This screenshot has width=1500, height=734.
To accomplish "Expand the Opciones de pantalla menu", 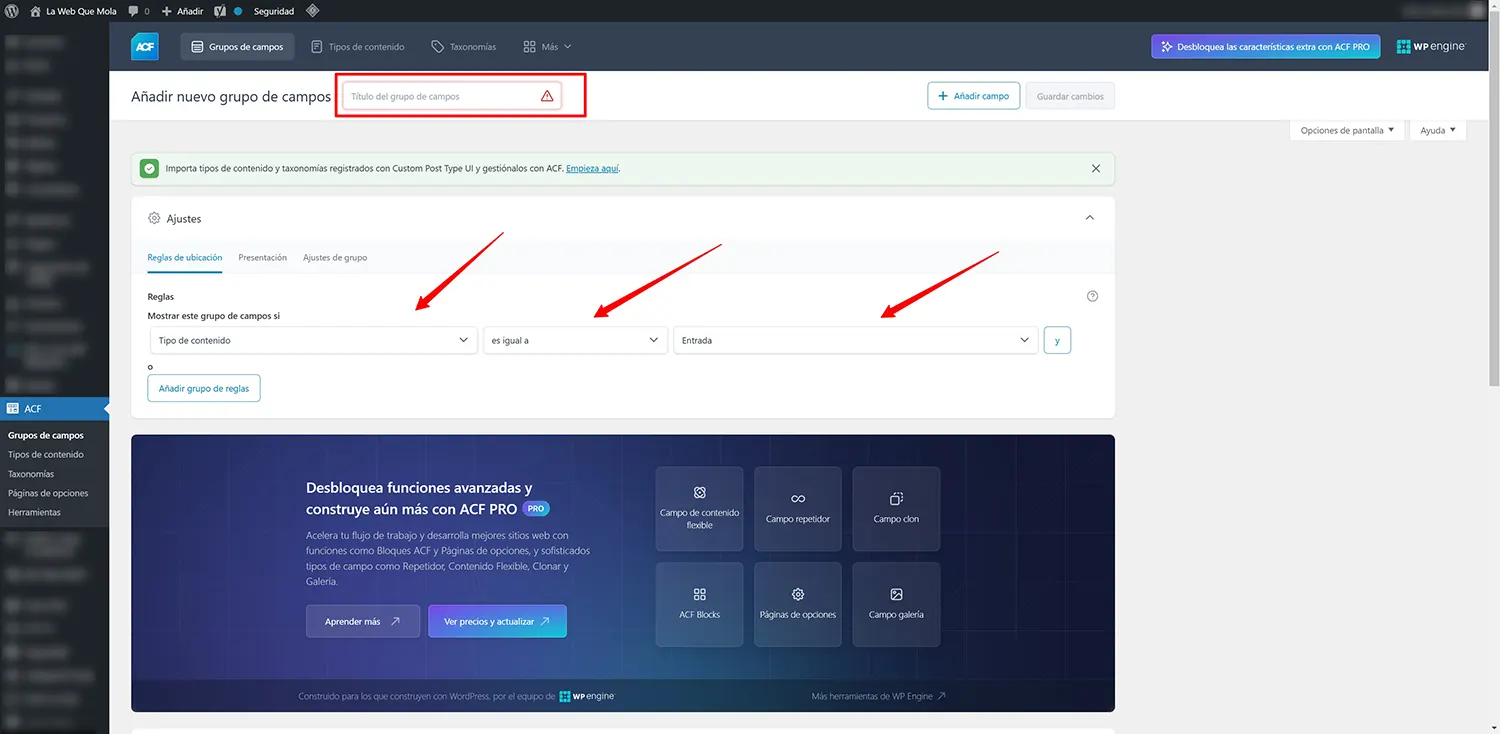I will (x=1346, y=130).
